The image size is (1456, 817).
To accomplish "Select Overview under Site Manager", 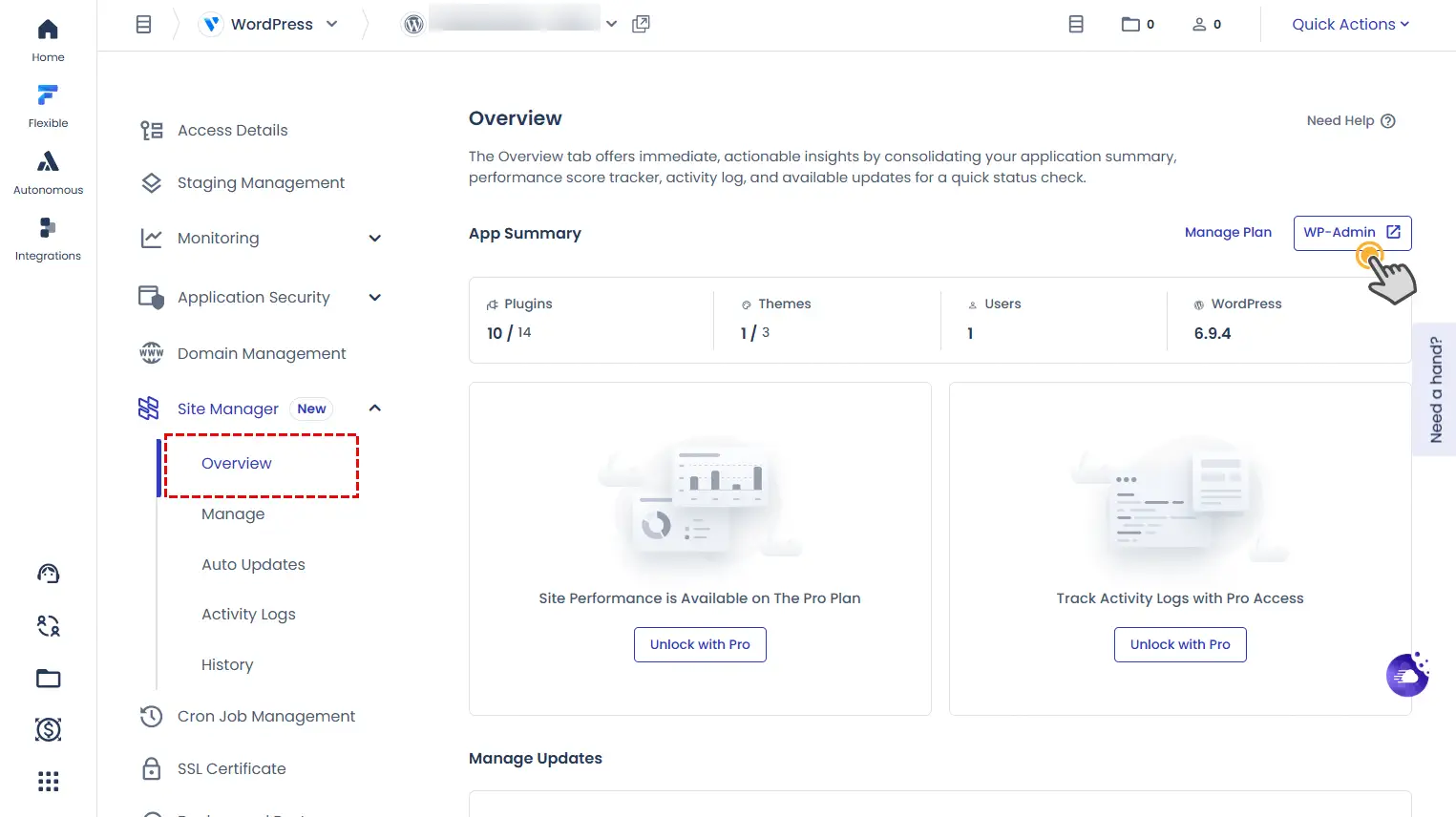I will [x=236, y=464].
